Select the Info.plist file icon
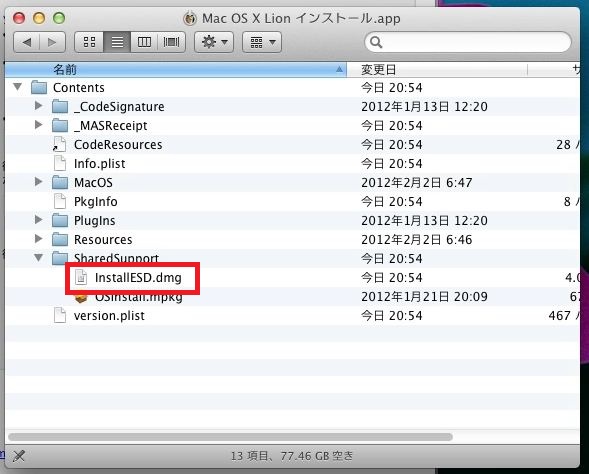 point(60,163)
